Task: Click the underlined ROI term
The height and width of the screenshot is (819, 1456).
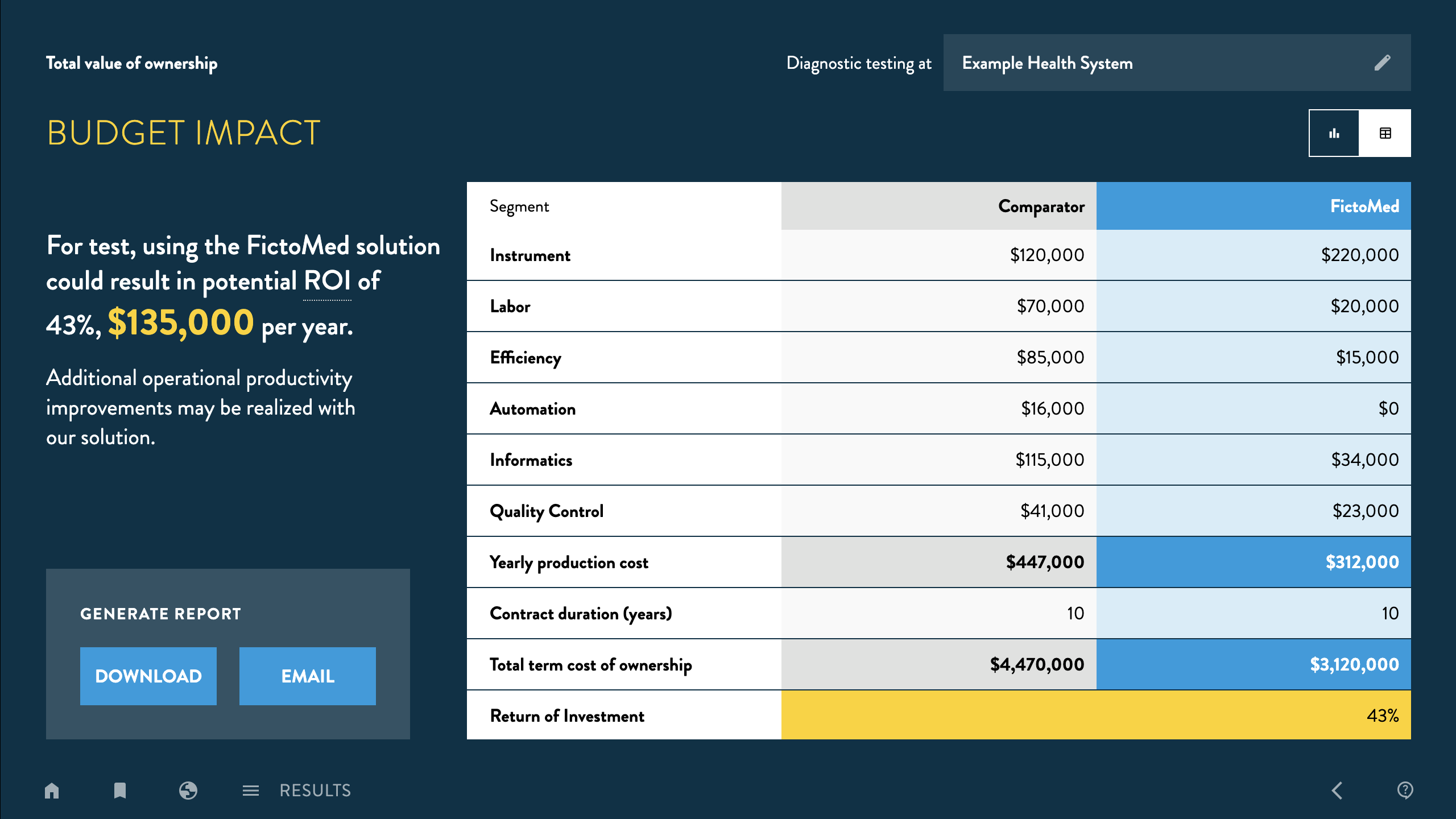Action: point(327,282)
